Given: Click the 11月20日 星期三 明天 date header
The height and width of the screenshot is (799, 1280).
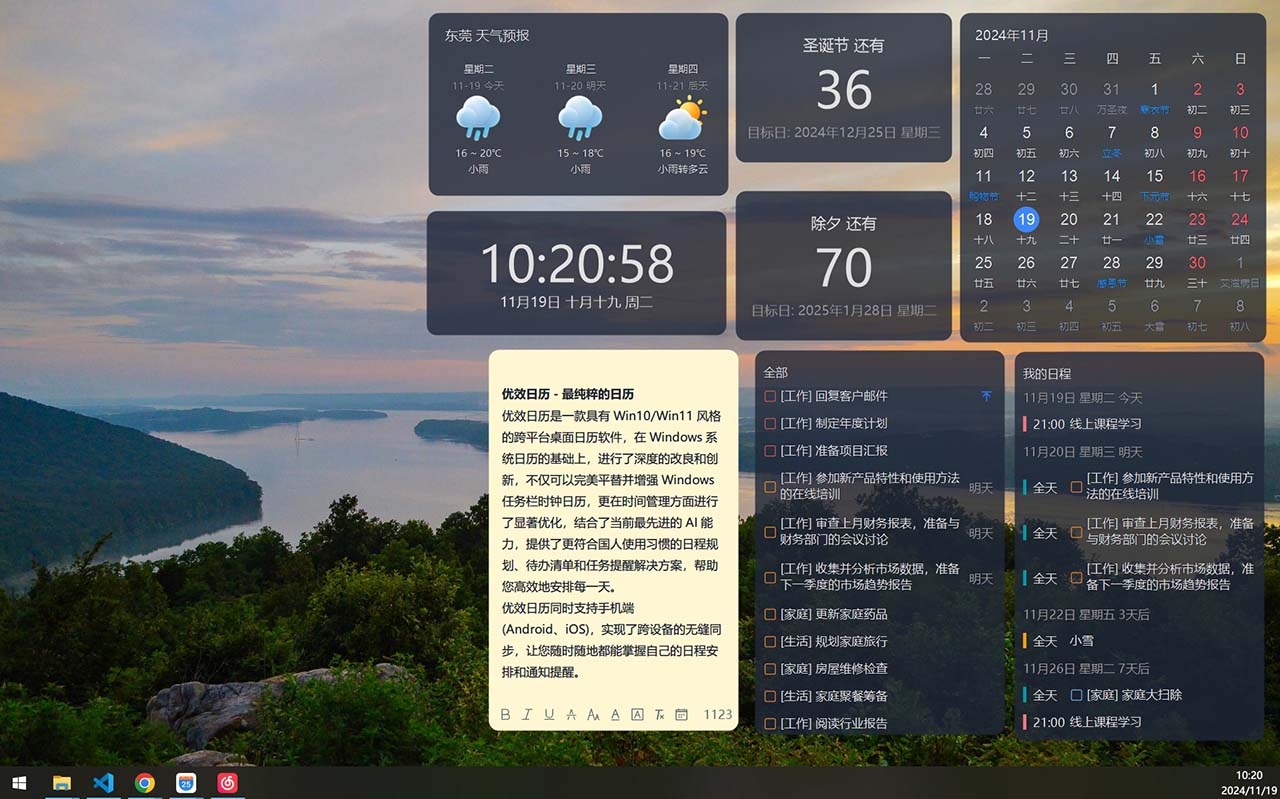Looking at the screenshot, I should [1082, 452].
